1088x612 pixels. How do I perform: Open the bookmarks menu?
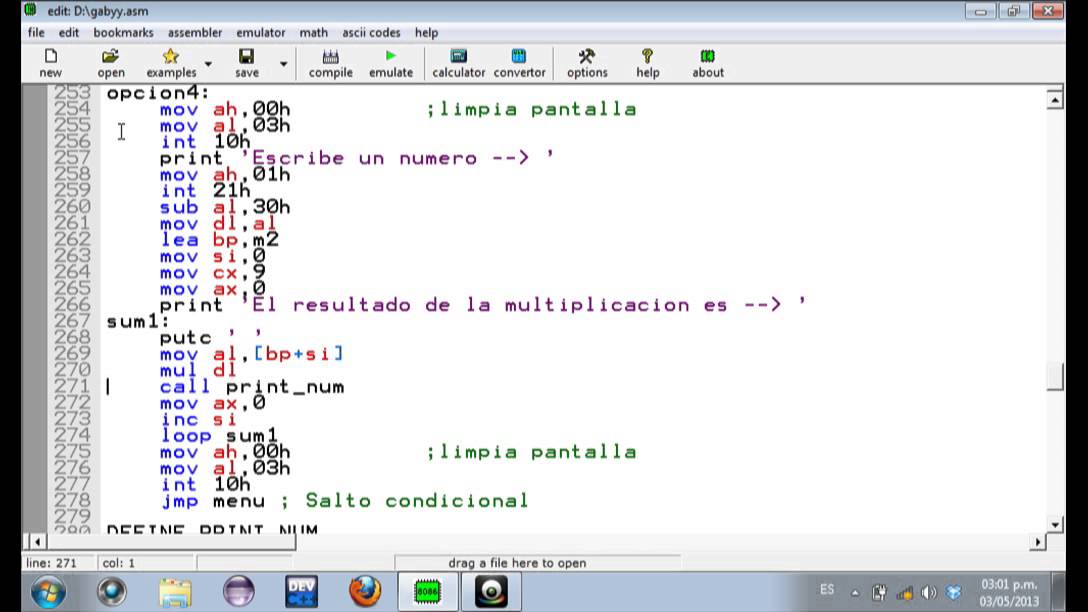pyautogui.click(x=124, y=33)
